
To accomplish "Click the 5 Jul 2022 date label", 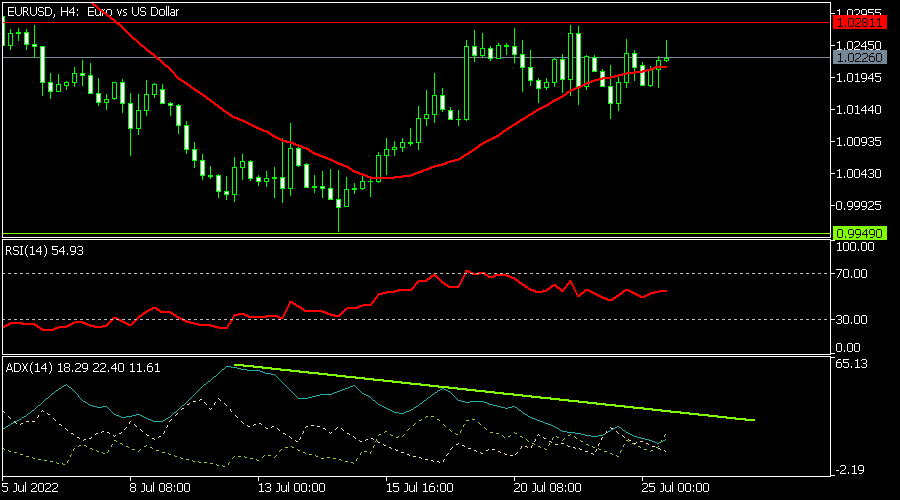I will tap(30, 488).
